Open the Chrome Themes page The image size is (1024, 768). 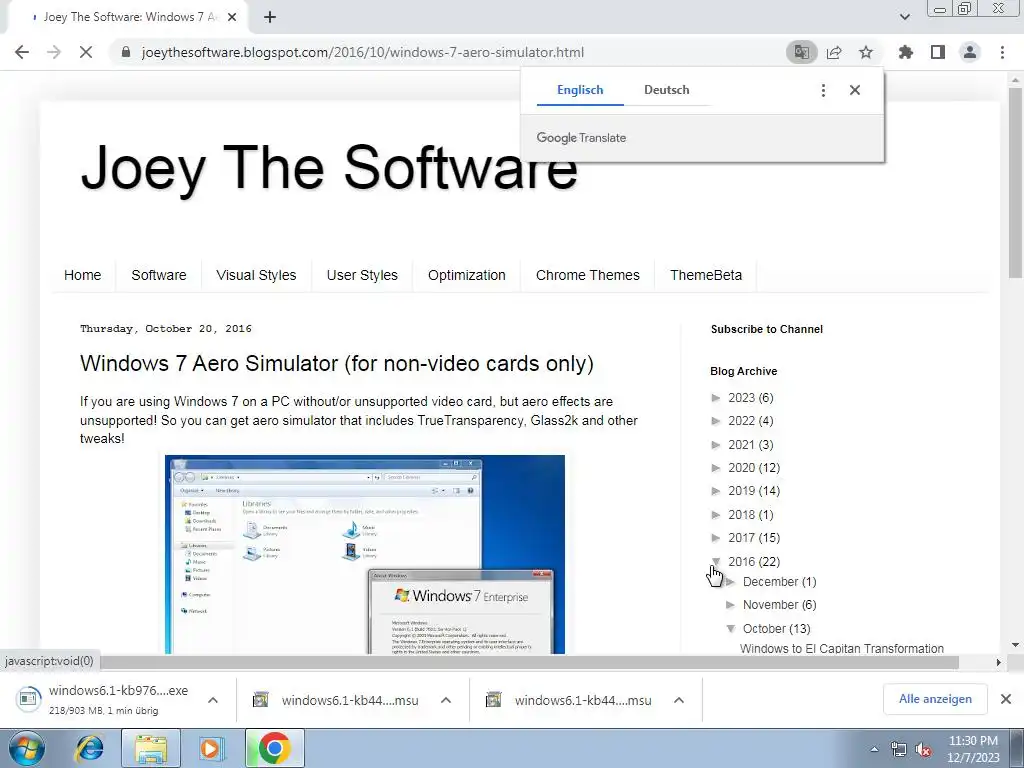588,275
